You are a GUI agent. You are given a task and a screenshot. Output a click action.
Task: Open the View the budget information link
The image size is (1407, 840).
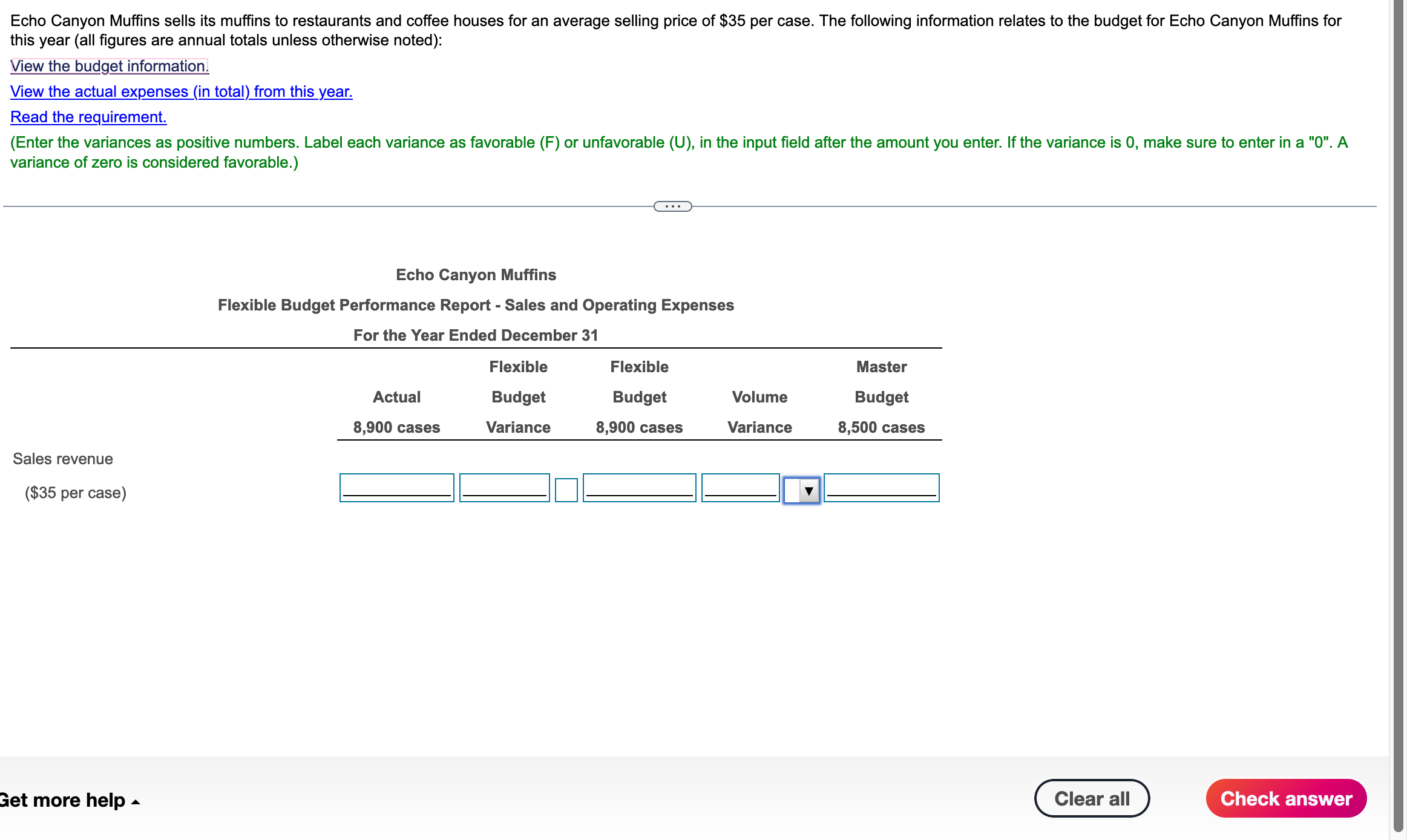(110, 66)
